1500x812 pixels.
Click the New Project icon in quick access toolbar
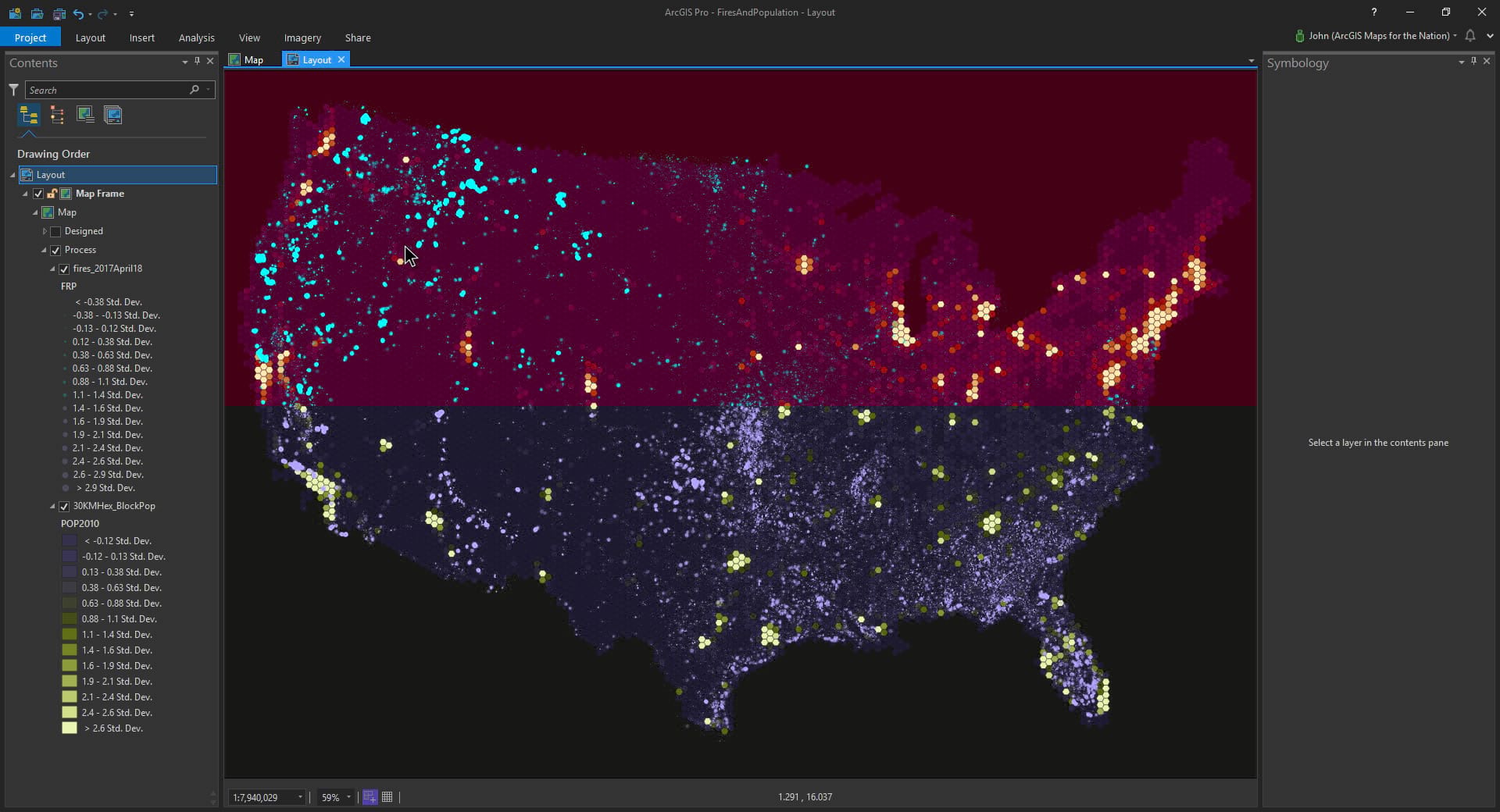click(x=15, y=13)
